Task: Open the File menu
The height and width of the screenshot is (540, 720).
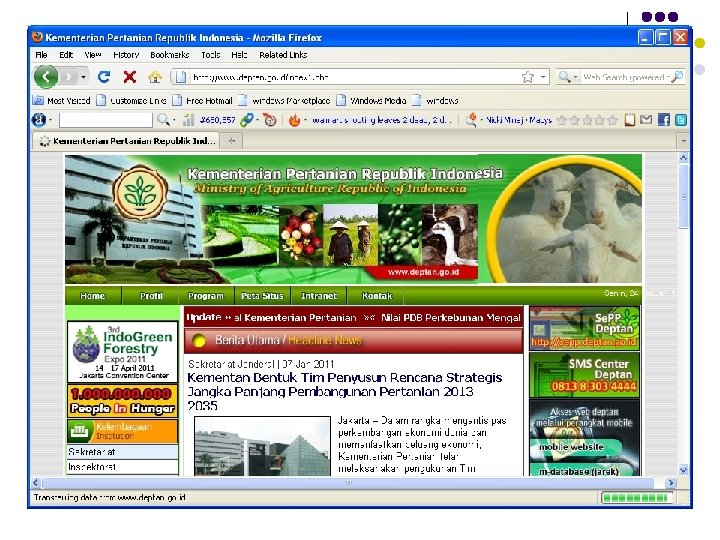Action: tap(41, 55)
